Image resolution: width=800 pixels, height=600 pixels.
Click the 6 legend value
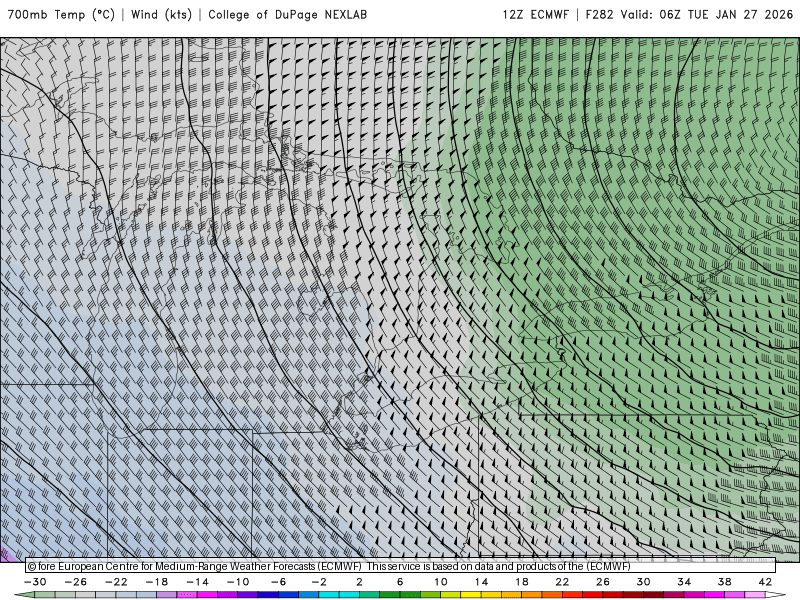400,582
